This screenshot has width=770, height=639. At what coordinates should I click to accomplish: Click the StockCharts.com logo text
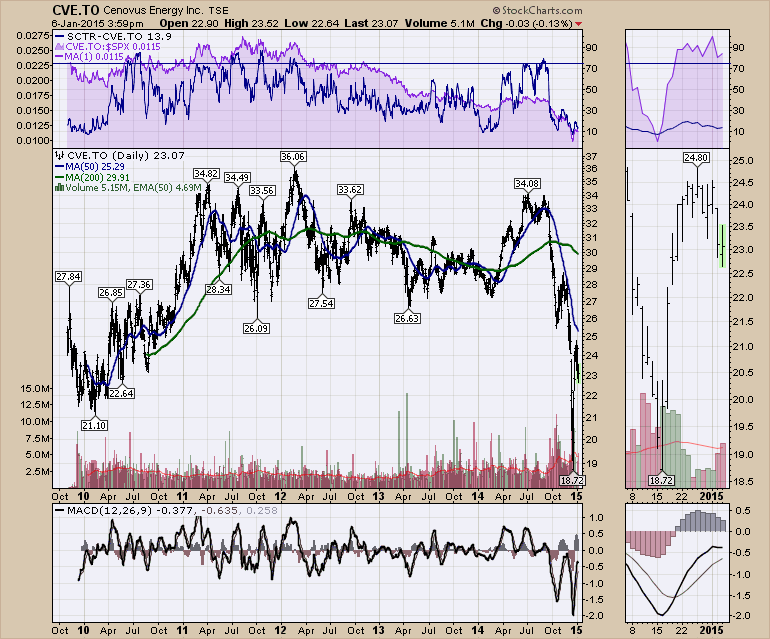tap(537, 10)
